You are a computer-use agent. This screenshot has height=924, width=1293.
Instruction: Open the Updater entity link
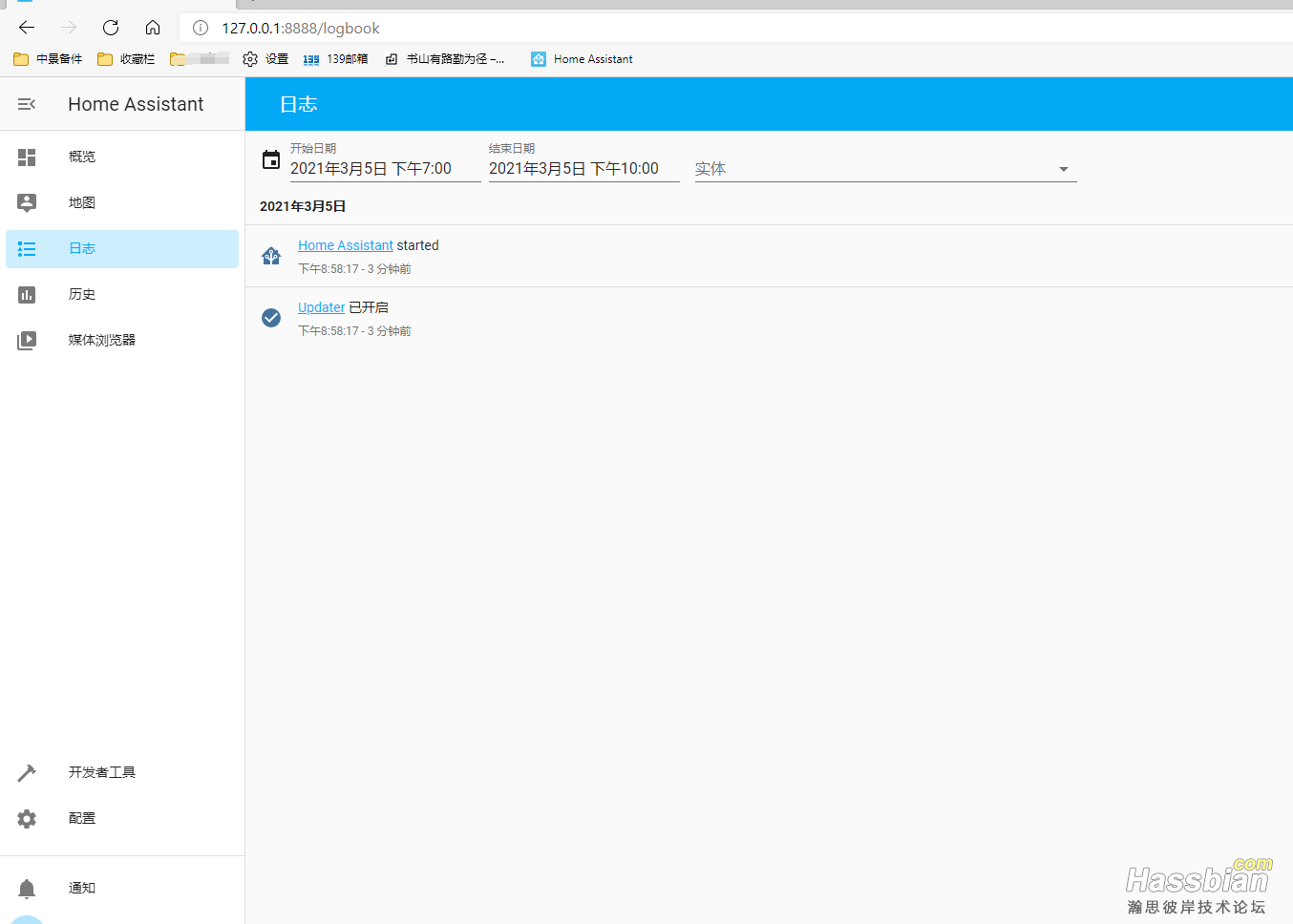[x=321, y=307]
